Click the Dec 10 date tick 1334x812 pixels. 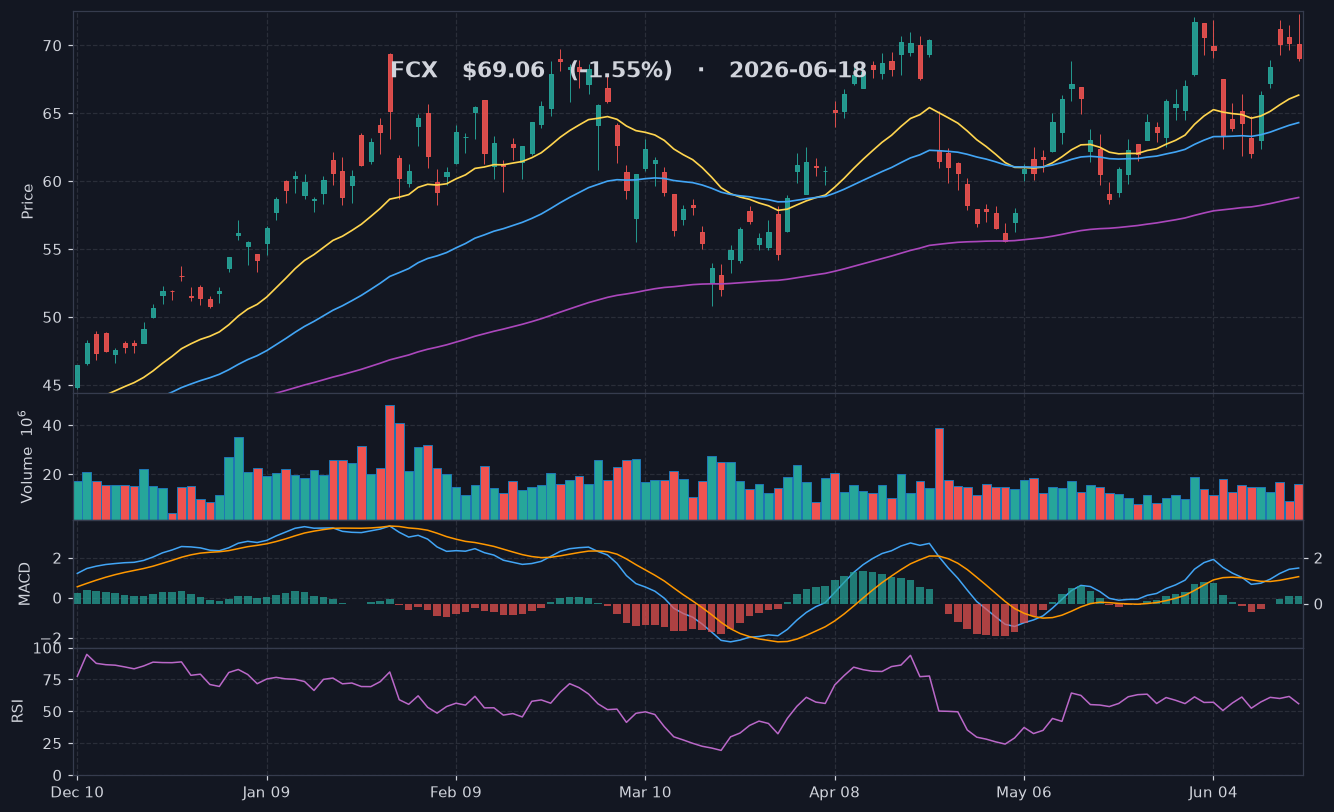pos(78,791)
